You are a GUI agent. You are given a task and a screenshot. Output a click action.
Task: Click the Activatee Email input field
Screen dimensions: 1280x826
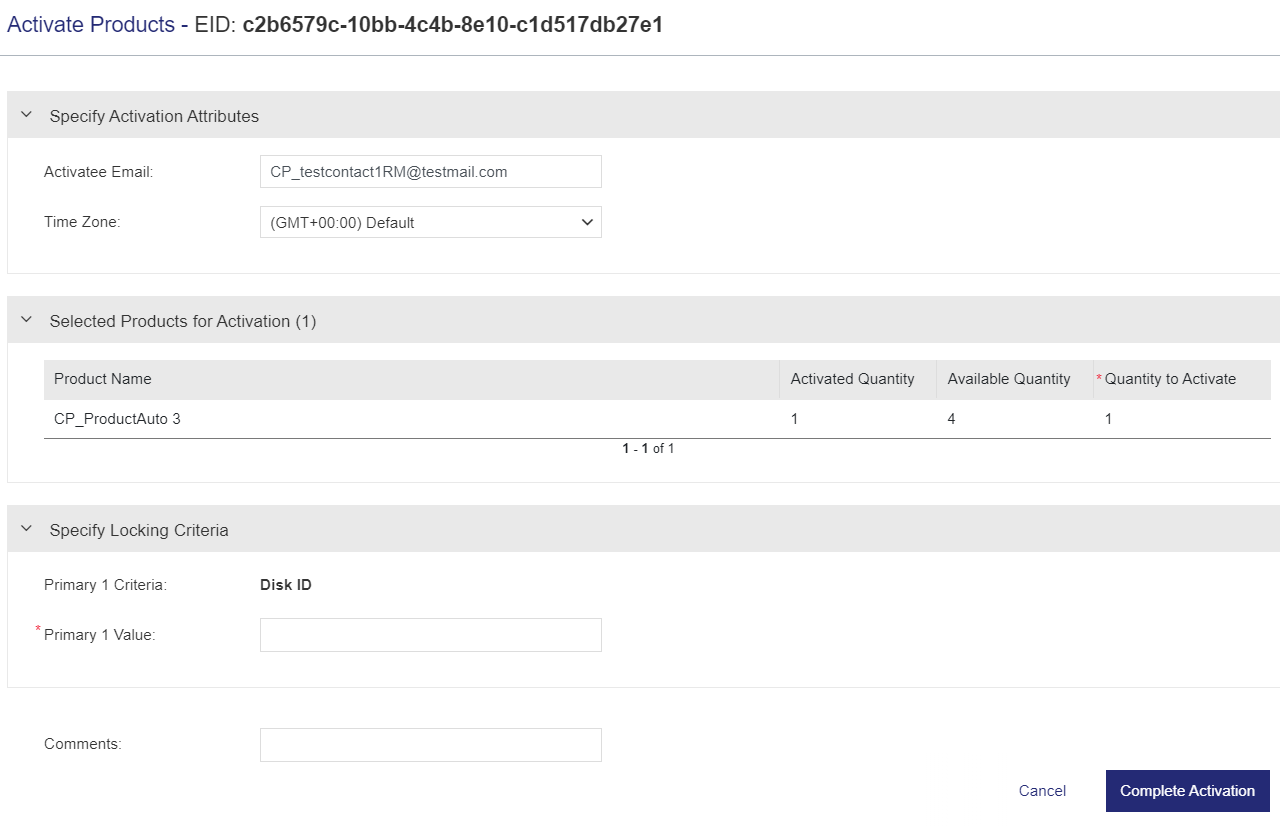431,171
